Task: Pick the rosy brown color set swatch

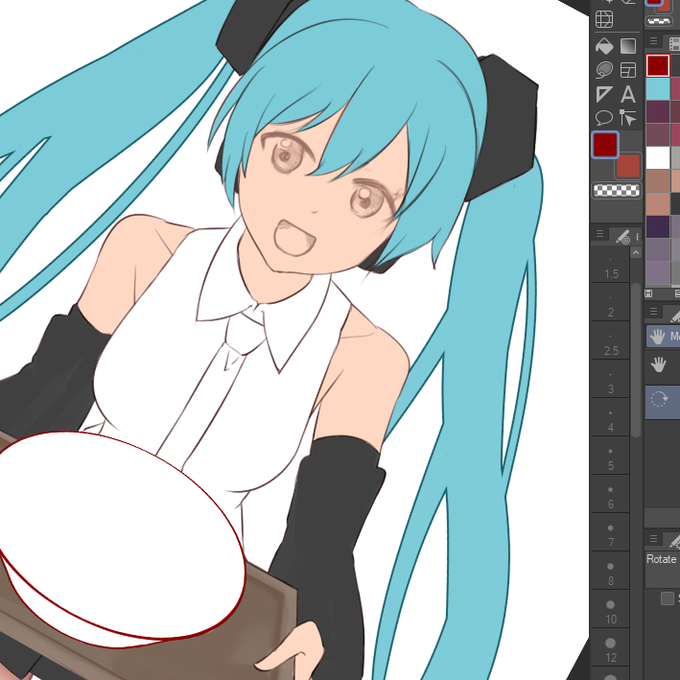Action: pos(658,180)
